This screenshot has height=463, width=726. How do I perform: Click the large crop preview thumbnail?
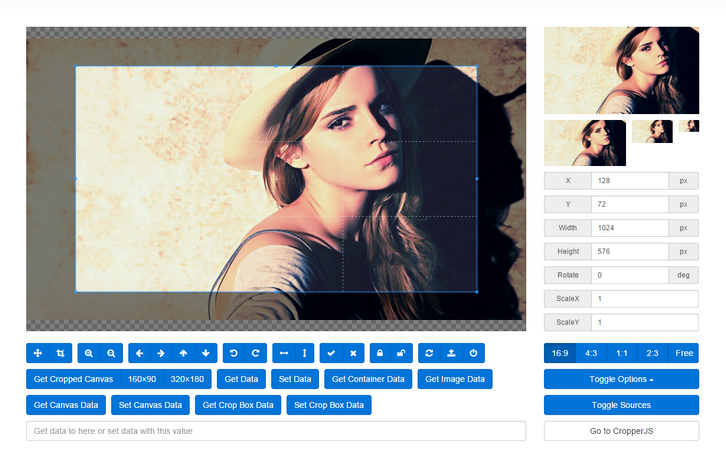click(x=621, y=70)
